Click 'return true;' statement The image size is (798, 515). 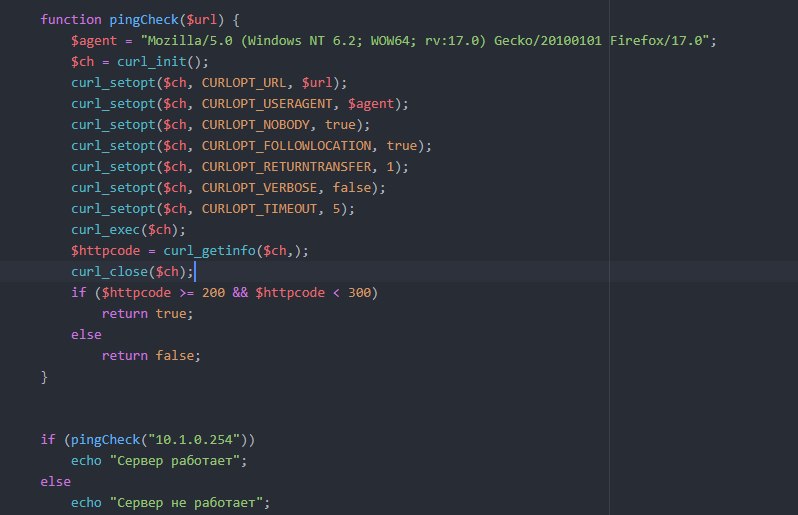tap(148, 314)
